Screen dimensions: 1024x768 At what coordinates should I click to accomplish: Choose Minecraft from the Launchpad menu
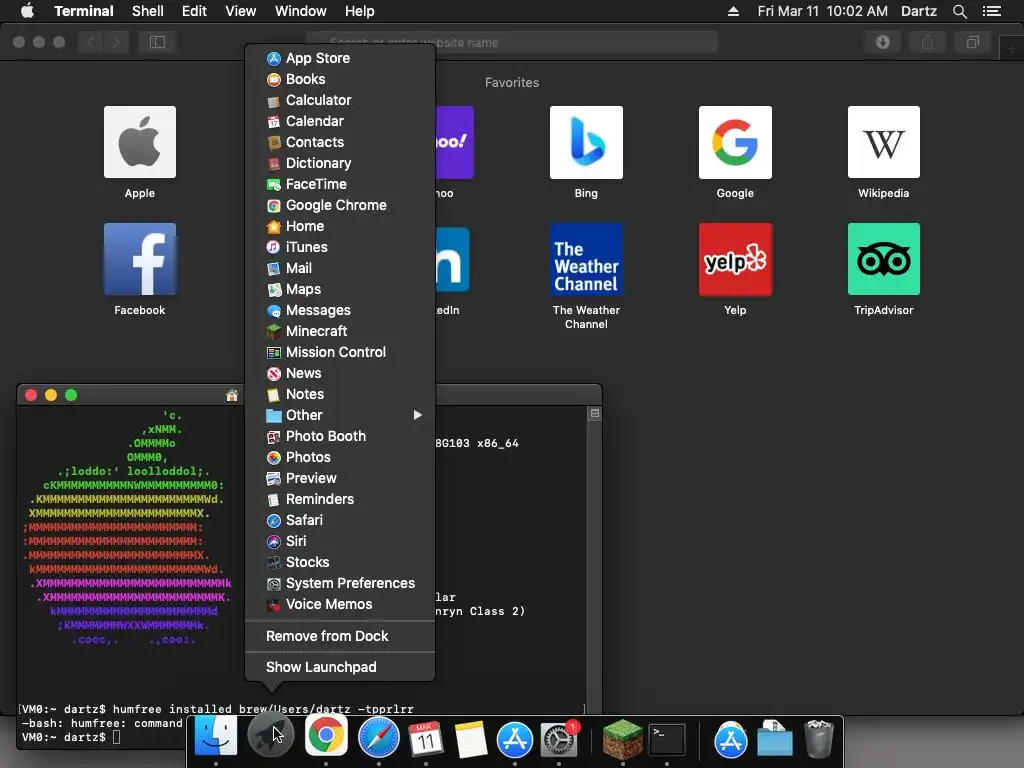(x=340, y=331)
